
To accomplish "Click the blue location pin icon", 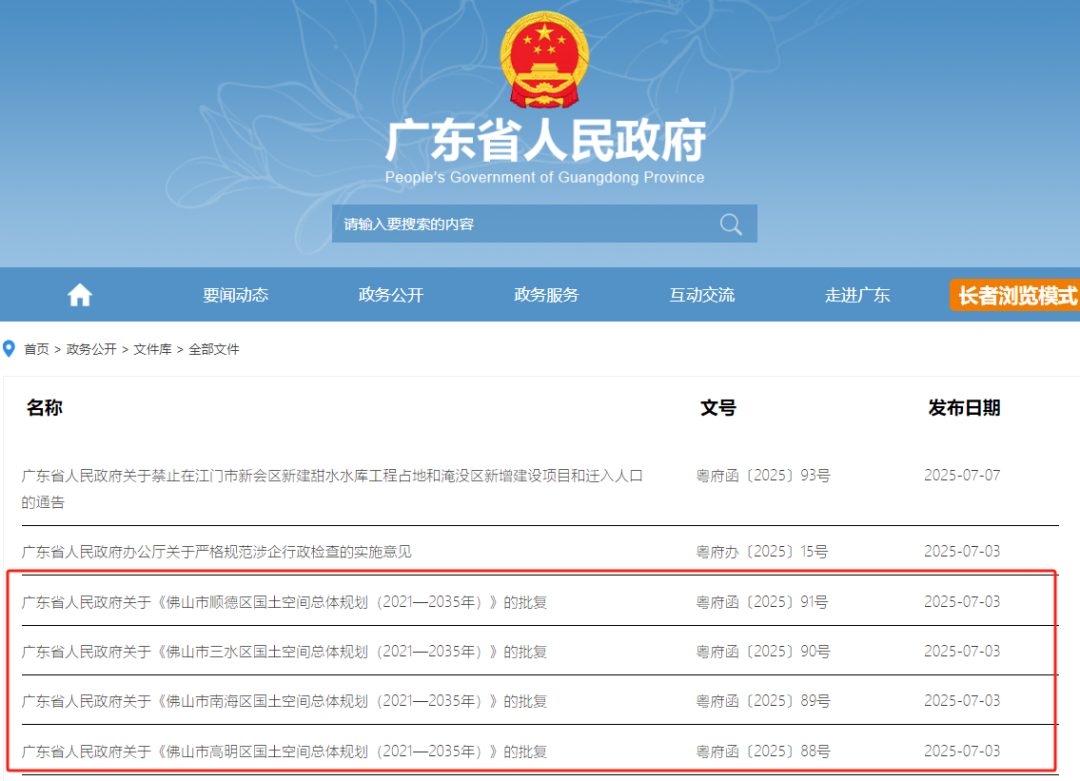I will (10, 349).
